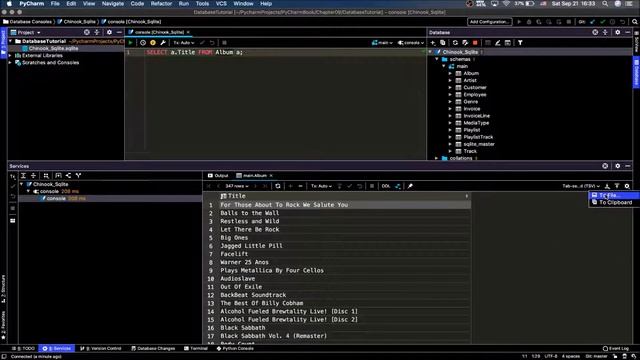The width and height of the screenshot is (640, 360).
Task: Expand the collations folder
Action: 436,158
